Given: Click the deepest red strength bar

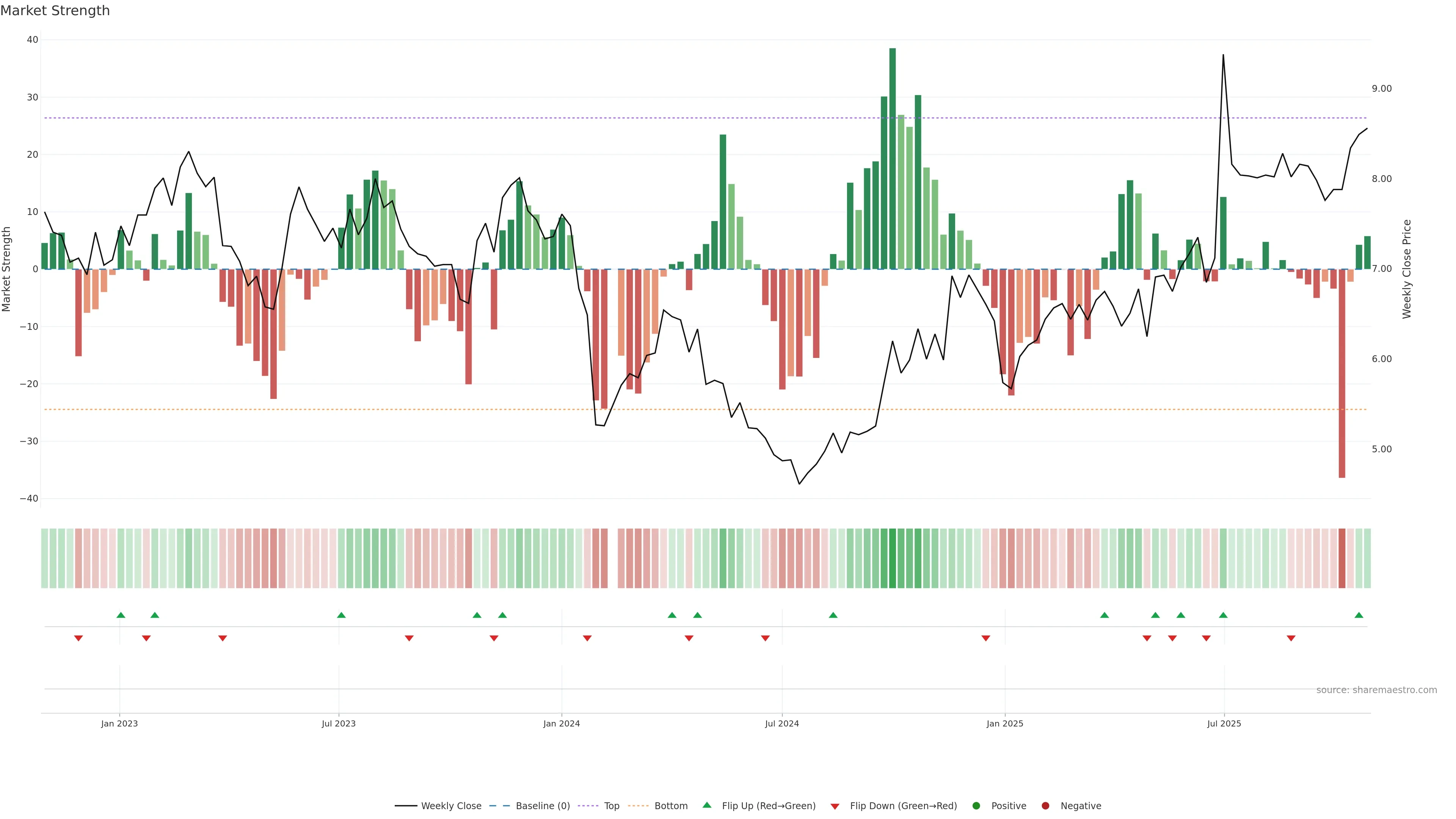Looking at the screenshot, I should point(1342,373).
